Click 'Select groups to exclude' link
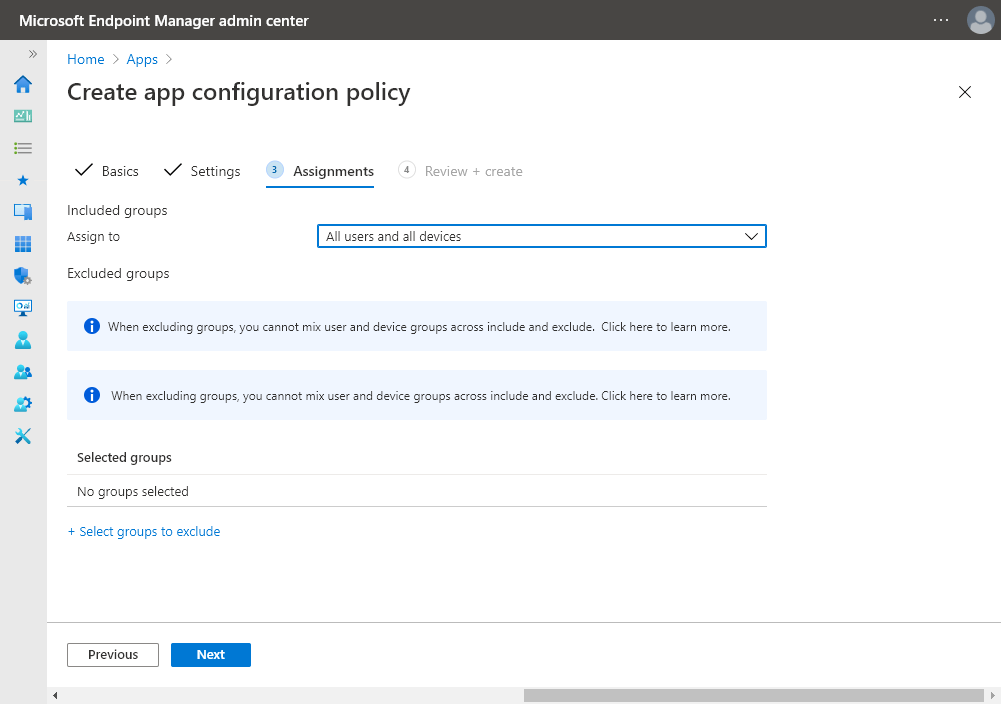This screenshot has width=1001, height=704. pyautogui.click(x=144, y=532)
